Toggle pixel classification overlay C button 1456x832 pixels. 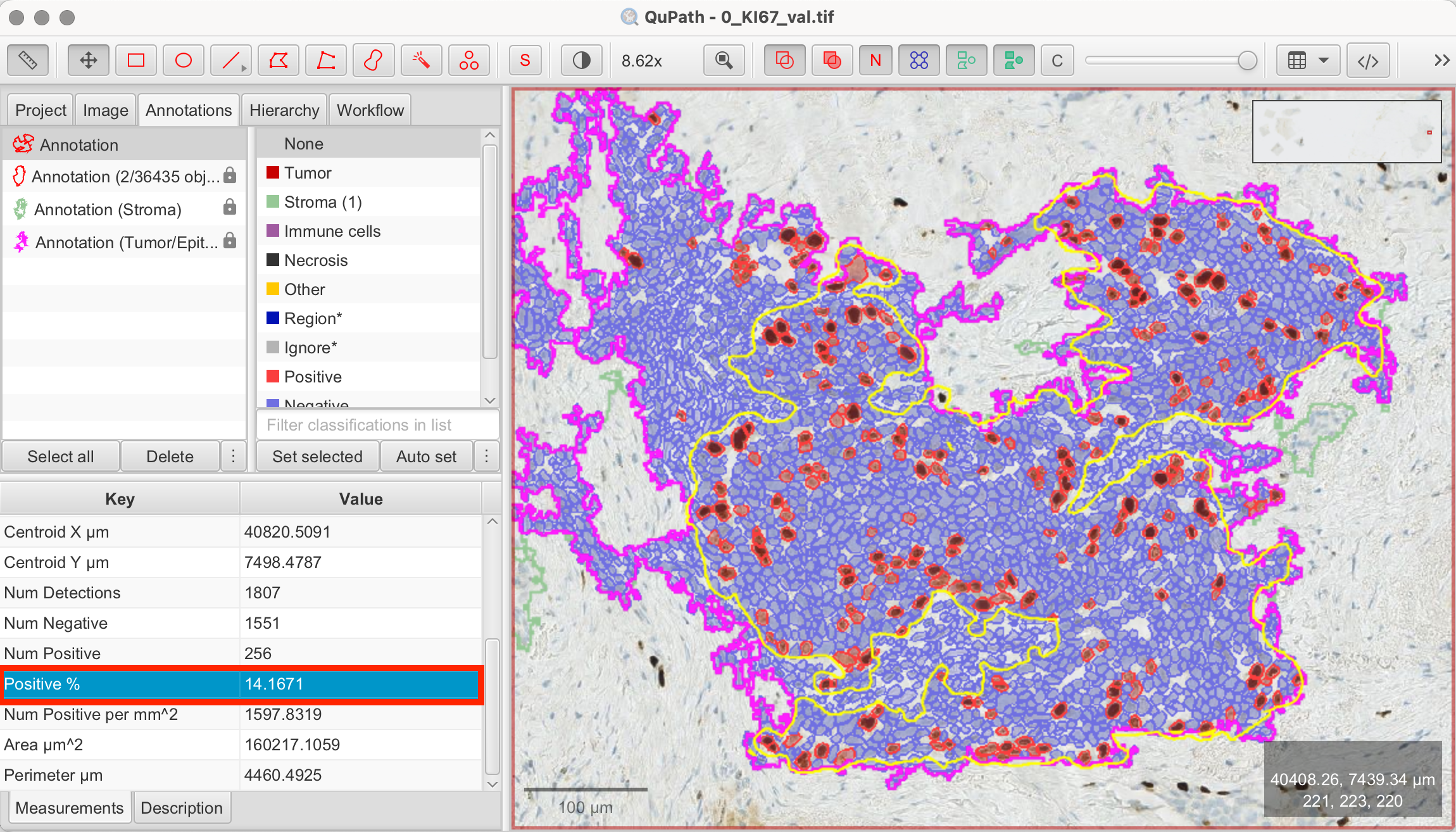point(1057,61)
